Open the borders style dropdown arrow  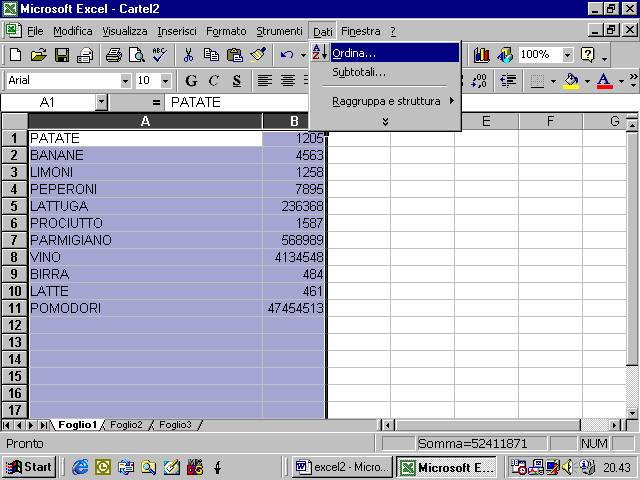tap(553, 81)
